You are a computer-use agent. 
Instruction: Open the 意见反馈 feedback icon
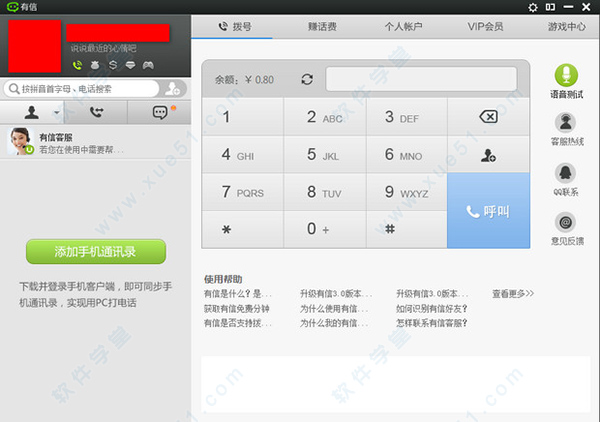tap(567, 228)
